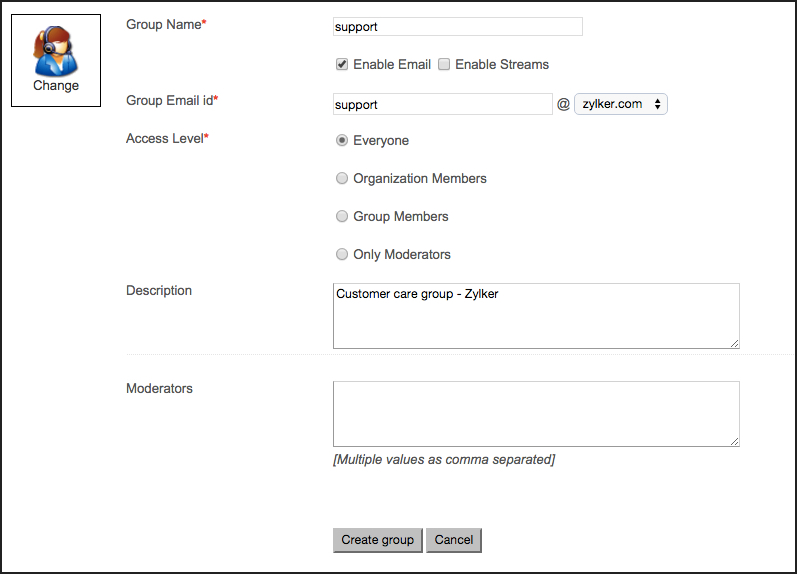Click Change under the group picture
This screenshot has width=797, height=574.
(x=56, y=85)
